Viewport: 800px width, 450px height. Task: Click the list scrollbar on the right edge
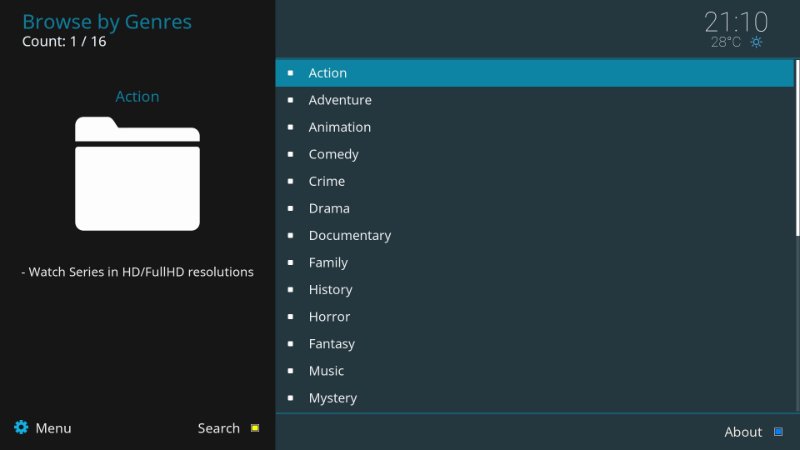(797, 150)
